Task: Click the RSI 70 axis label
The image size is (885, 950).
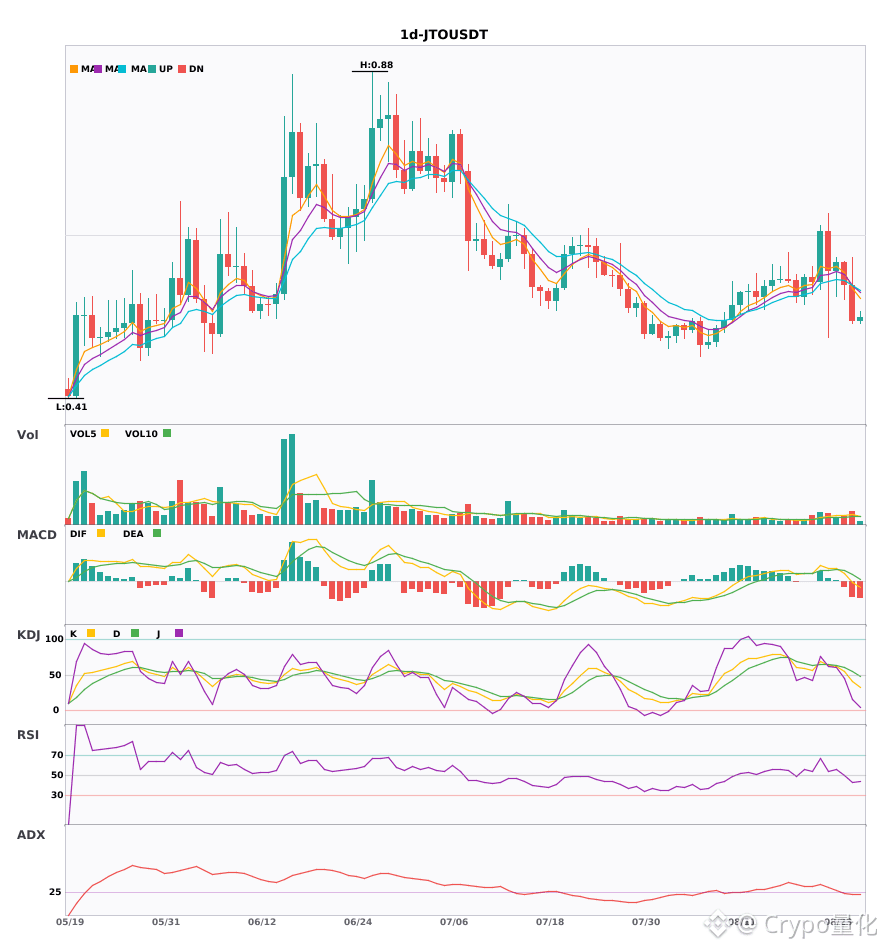Action: click(x=57, y=755)
